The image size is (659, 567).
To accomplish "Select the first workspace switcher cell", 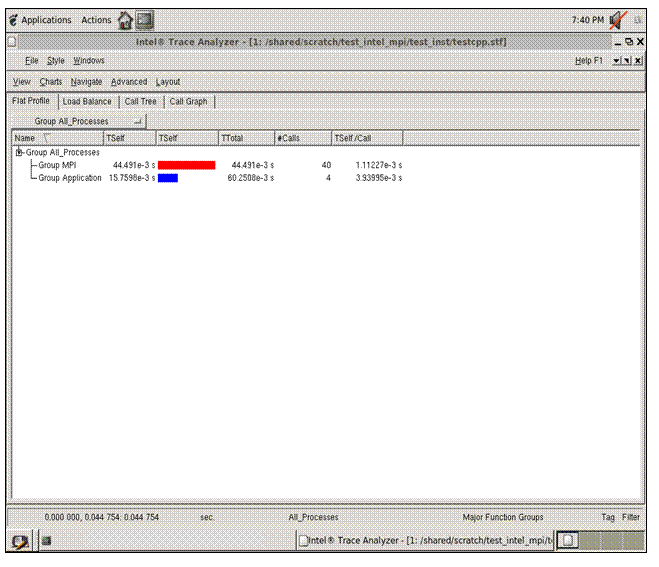I will click(x=568, y=540).
